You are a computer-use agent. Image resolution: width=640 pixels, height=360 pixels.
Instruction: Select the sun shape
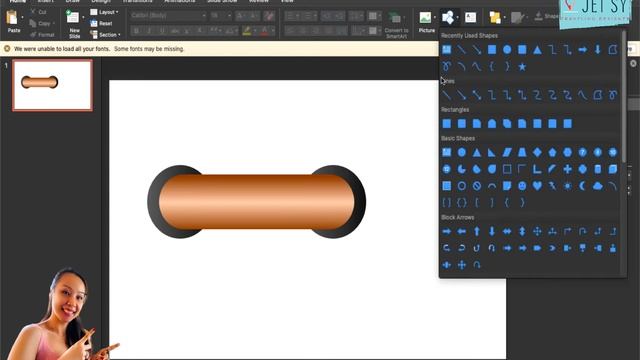pos(567,186)
